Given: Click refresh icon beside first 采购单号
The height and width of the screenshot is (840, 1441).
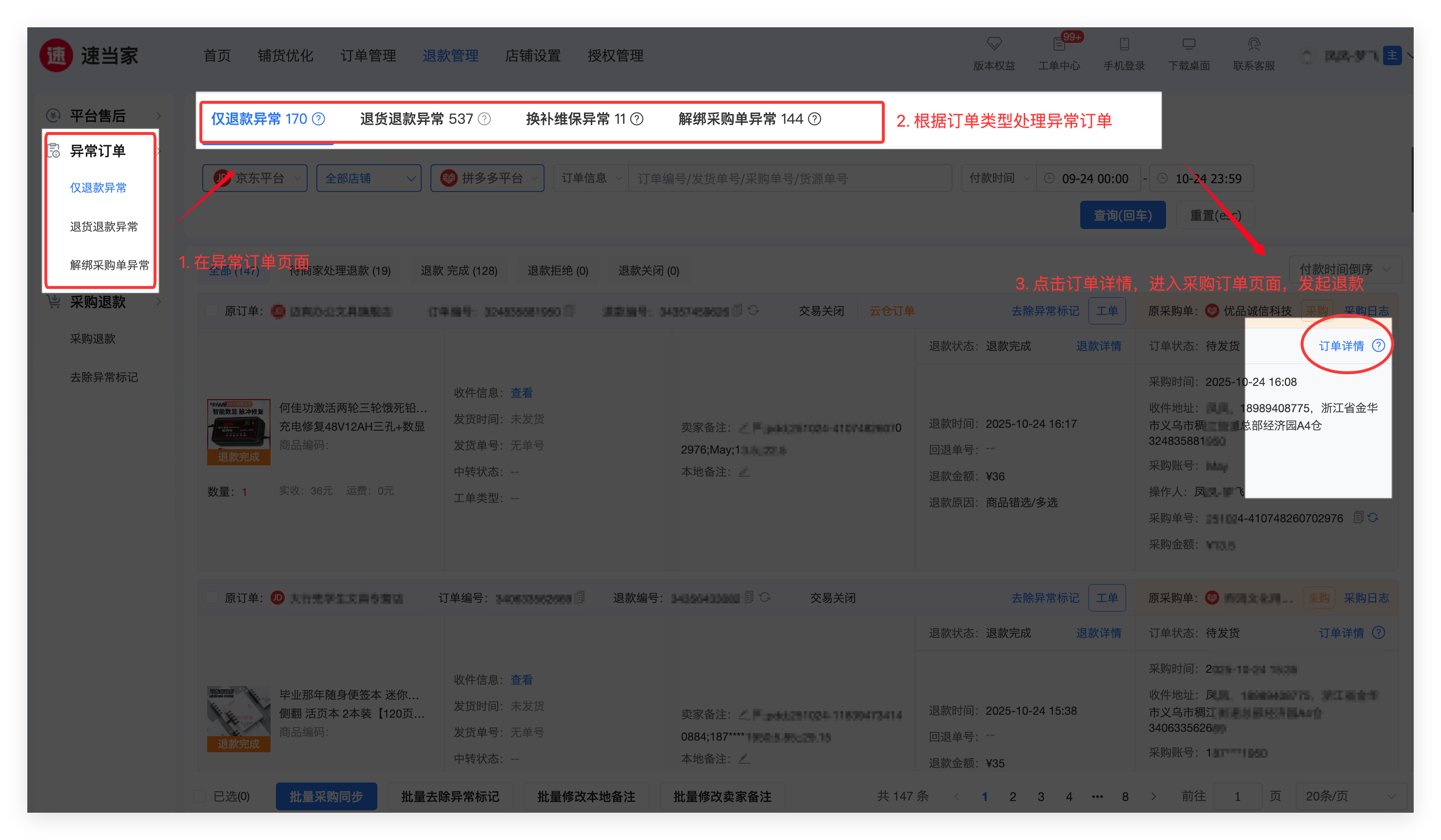Looking at the screenshot, I should 1373,518.
